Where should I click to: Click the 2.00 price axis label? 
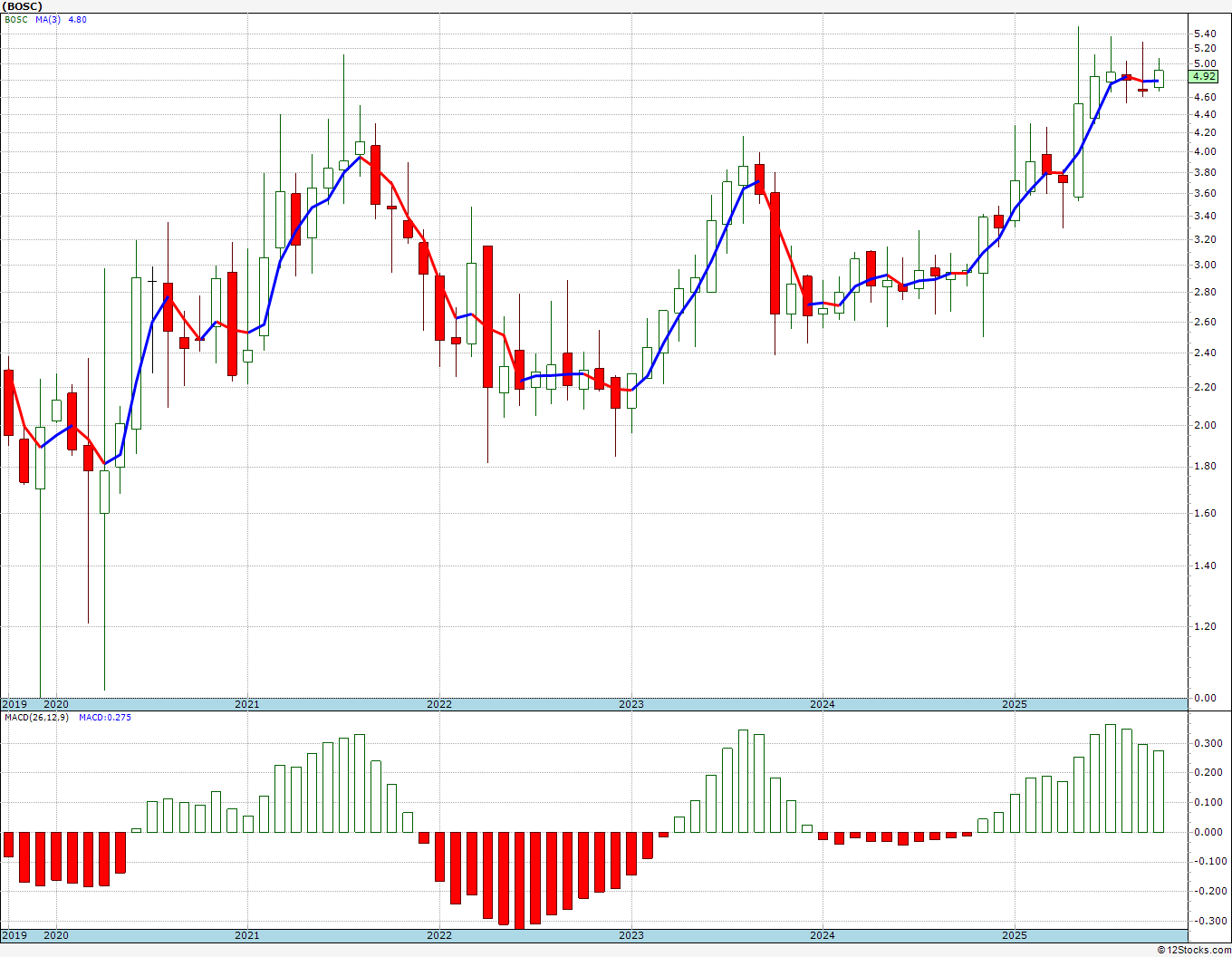tap(1205, 425)
